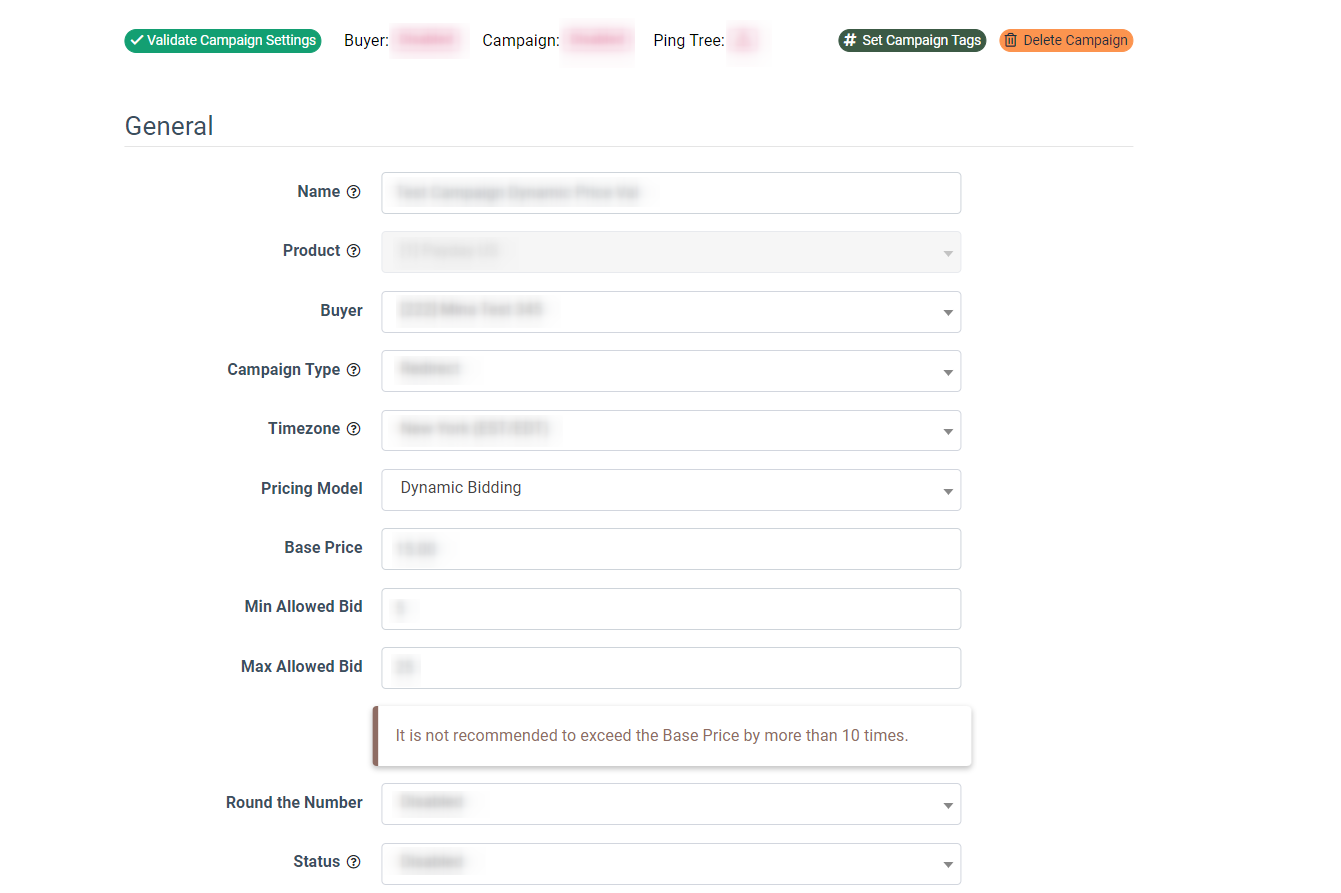Open the Round the Number dropdown
Viewport: 1341px width, 893px height.
click(x=670, y=803)
